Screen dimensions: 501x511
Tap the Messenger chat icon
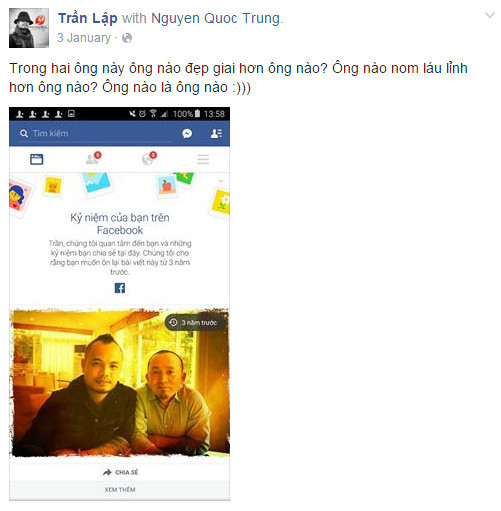pos(187,133)
